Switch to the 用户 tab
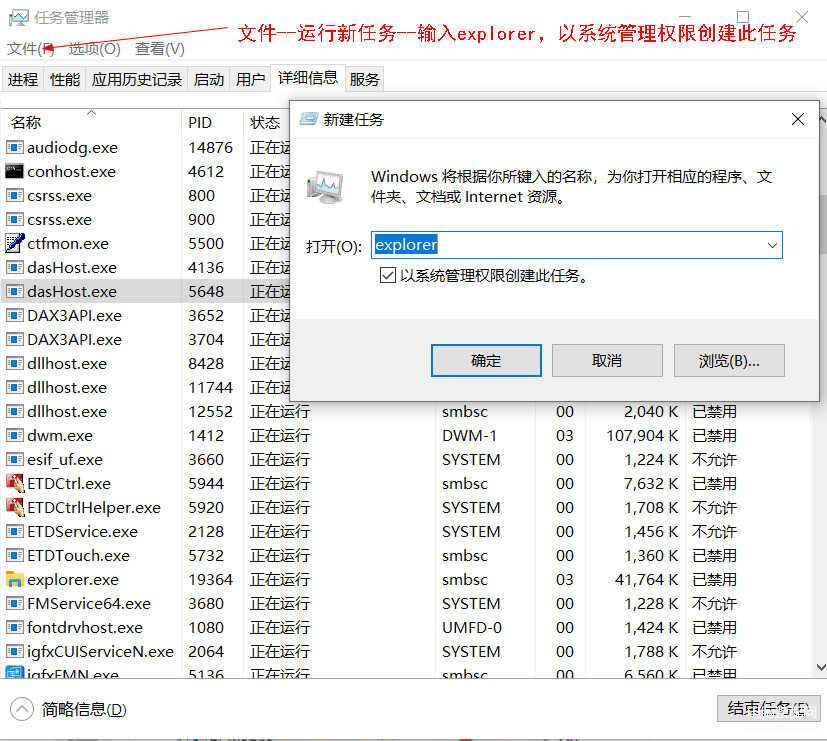 251,80
